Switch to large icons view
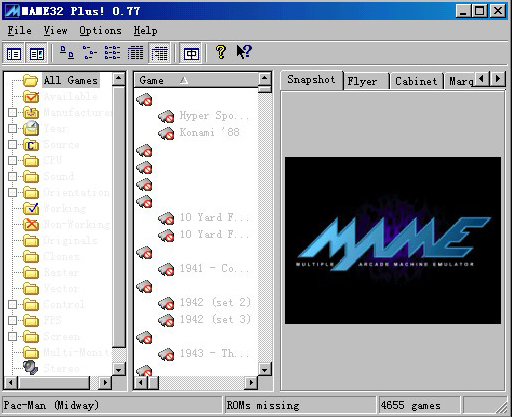Image resolution: width=512 pixels, height=417 pixels. (67, 53)
